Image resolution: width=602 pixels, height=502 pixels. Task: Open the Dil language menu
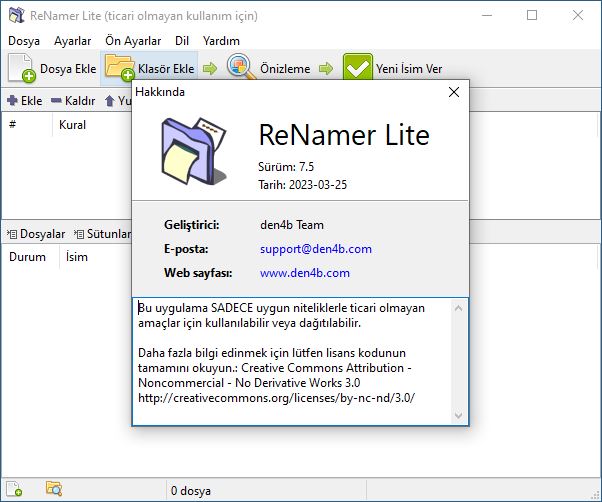(182, 41)
